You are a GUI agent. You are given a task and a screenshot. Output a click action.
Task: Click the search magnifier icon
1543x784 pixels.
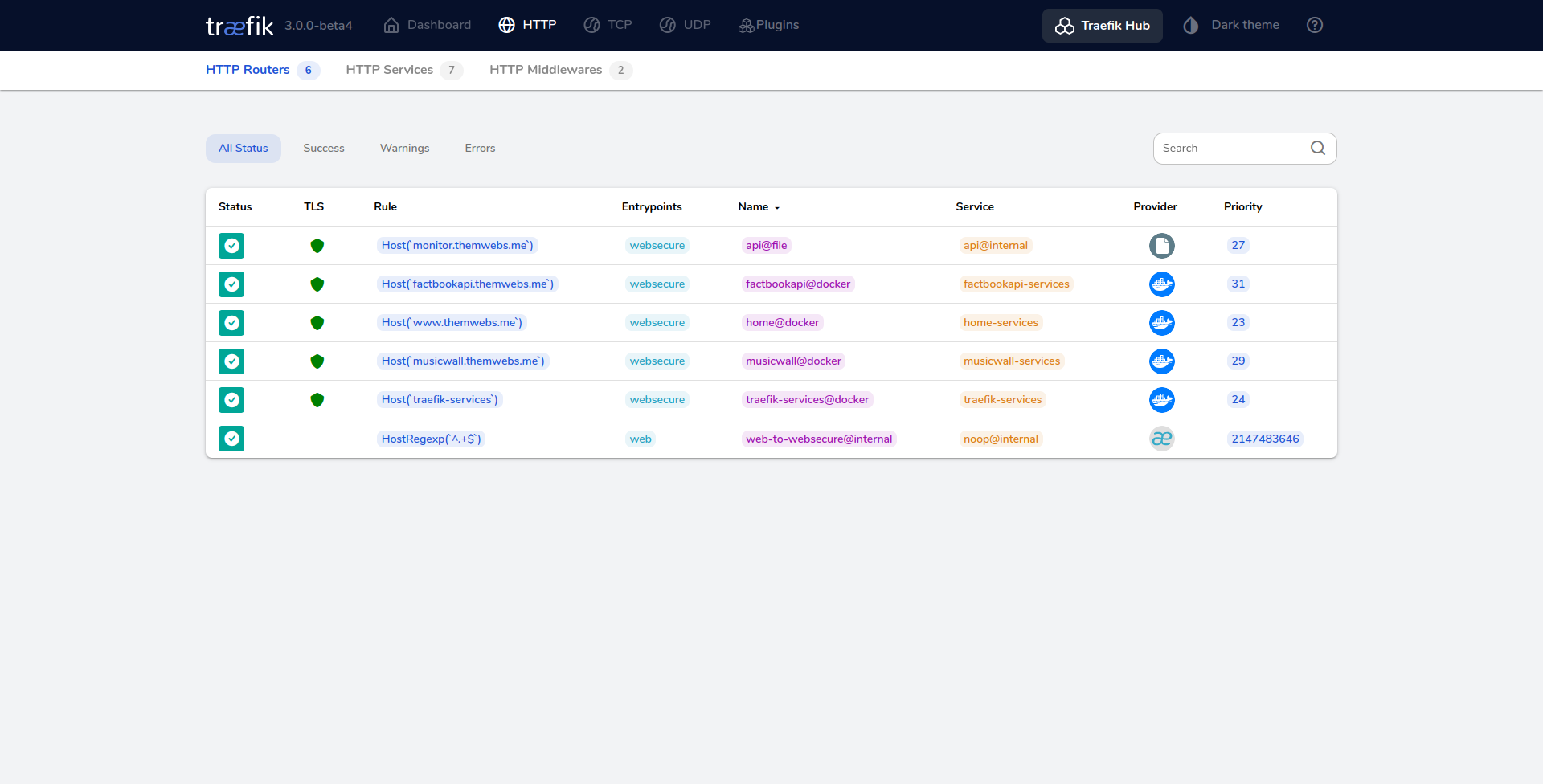click(1318, 148)
